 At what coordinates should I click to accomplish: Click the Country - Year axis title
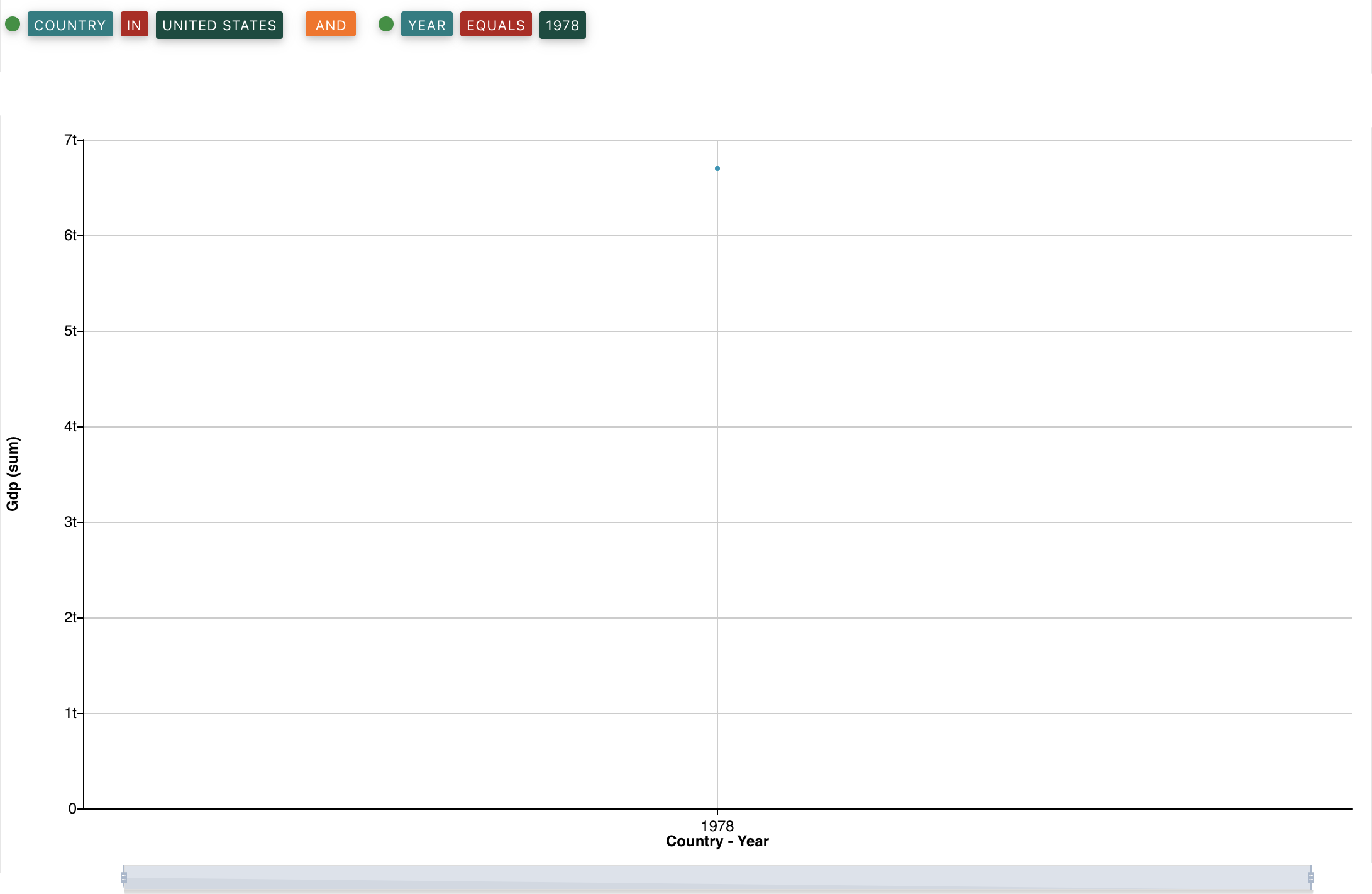pos(717,841)
